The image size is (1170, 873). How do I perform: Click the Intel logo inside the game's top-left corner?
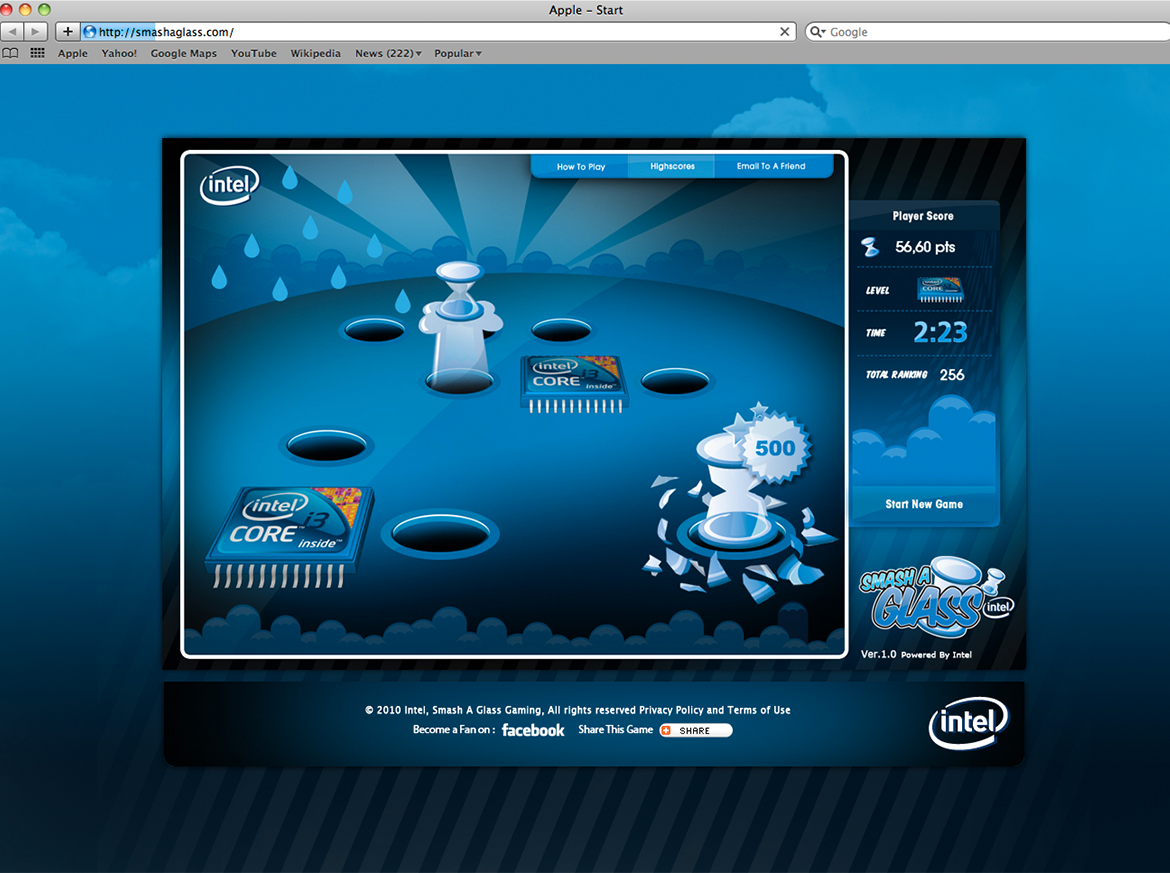point(228,186)
